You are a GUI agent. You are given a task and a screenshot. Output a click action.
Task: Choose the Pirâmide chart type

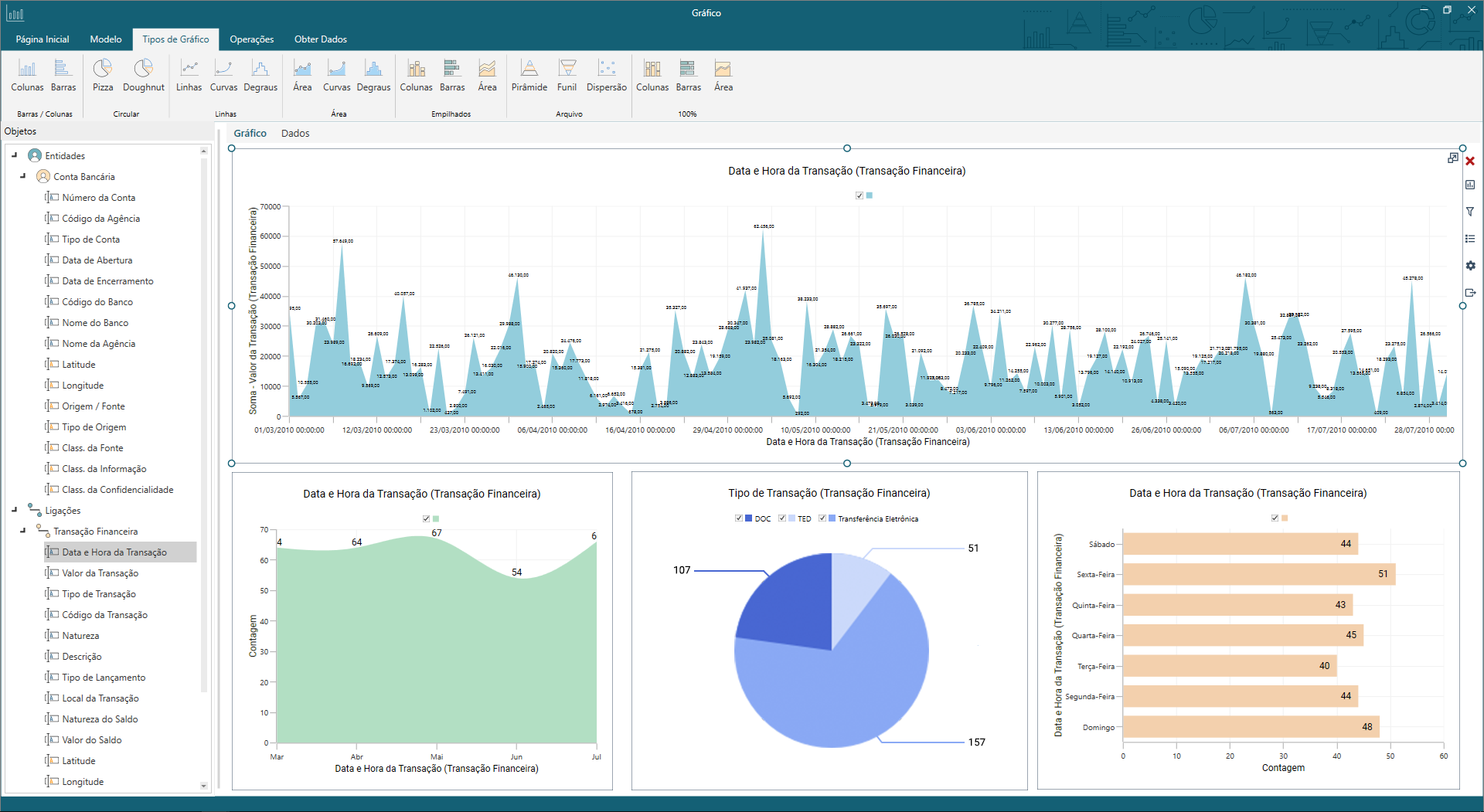click(x=529, y=76)
